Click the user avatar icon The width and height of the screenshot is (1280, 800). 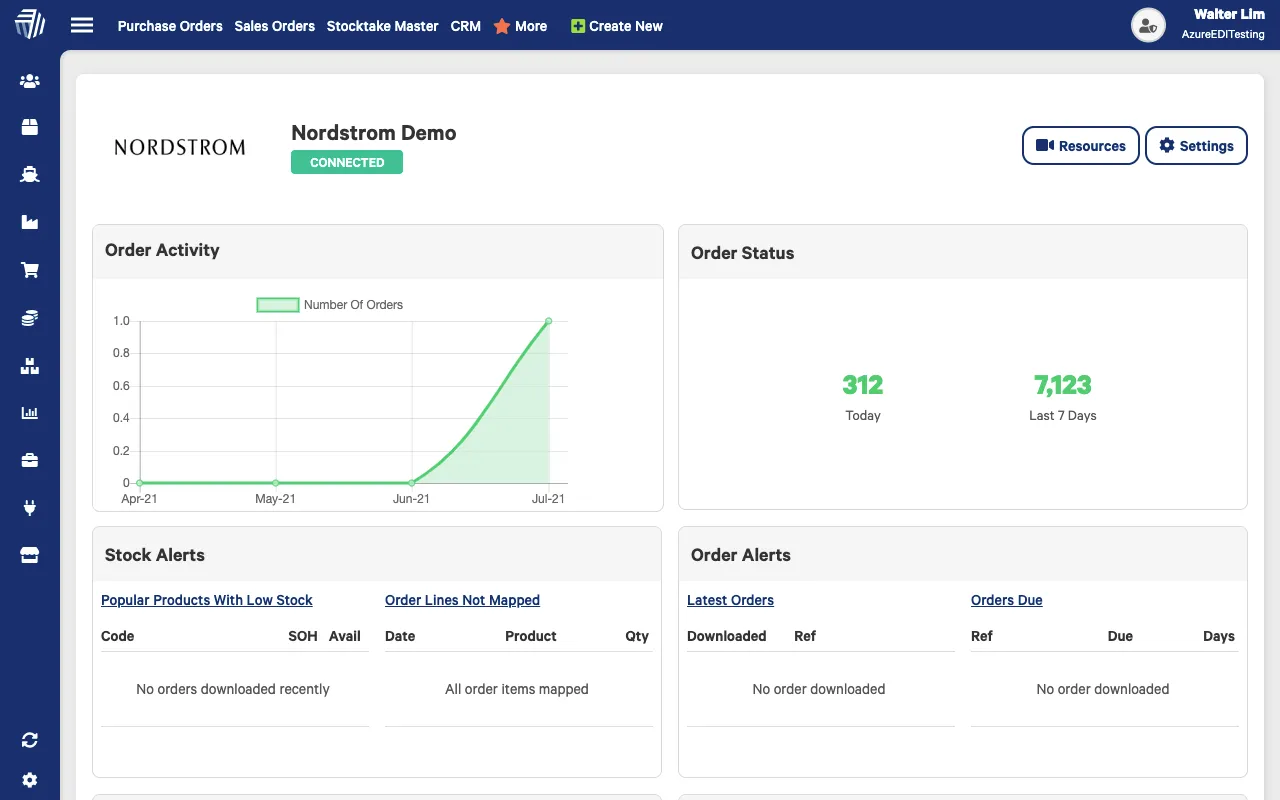click(x=1148, y=25)
